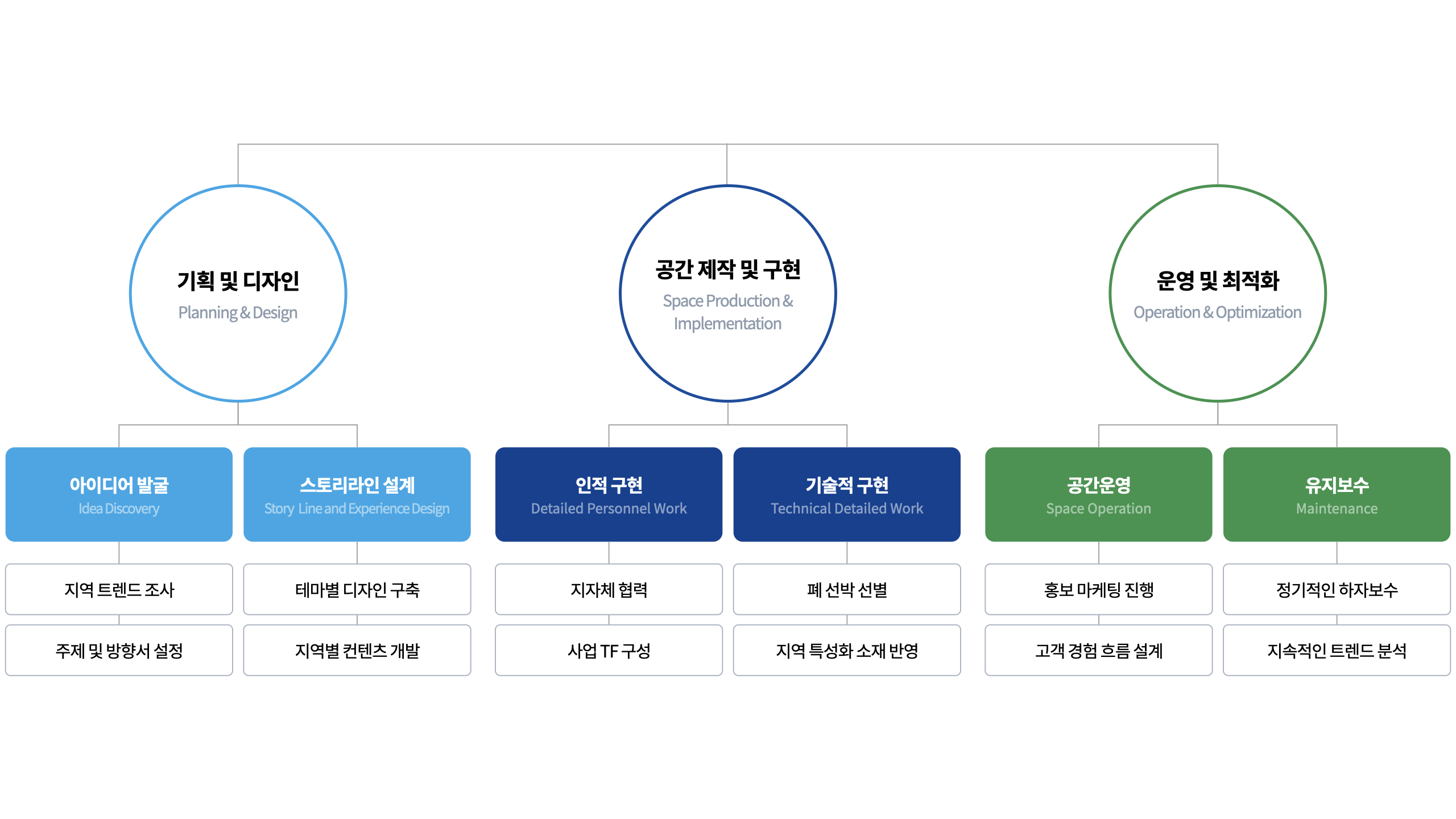Select the Space Production & Implementation circle

point(727,293)
